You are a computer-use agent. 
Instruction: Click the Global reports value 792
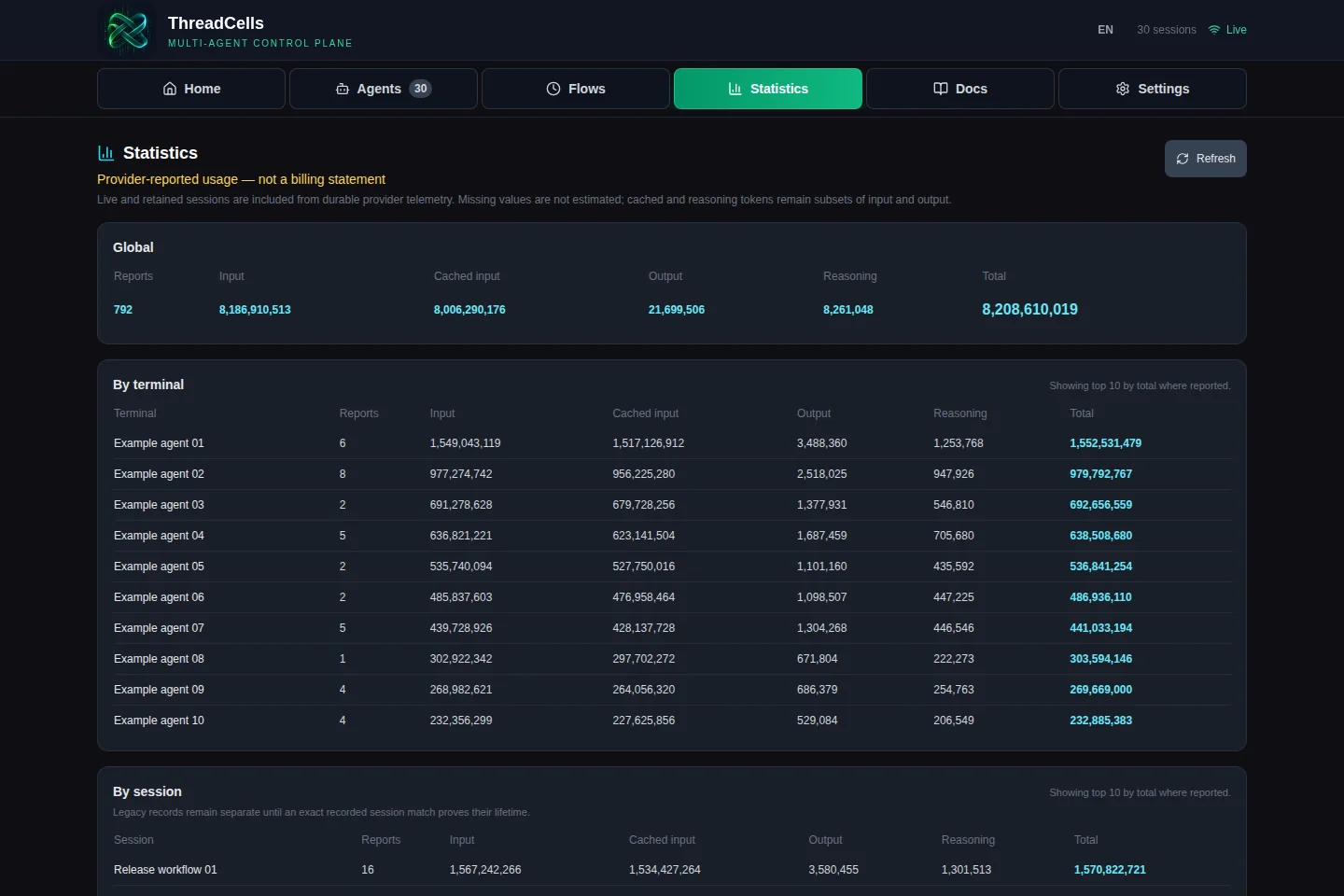tap(123, 310)
